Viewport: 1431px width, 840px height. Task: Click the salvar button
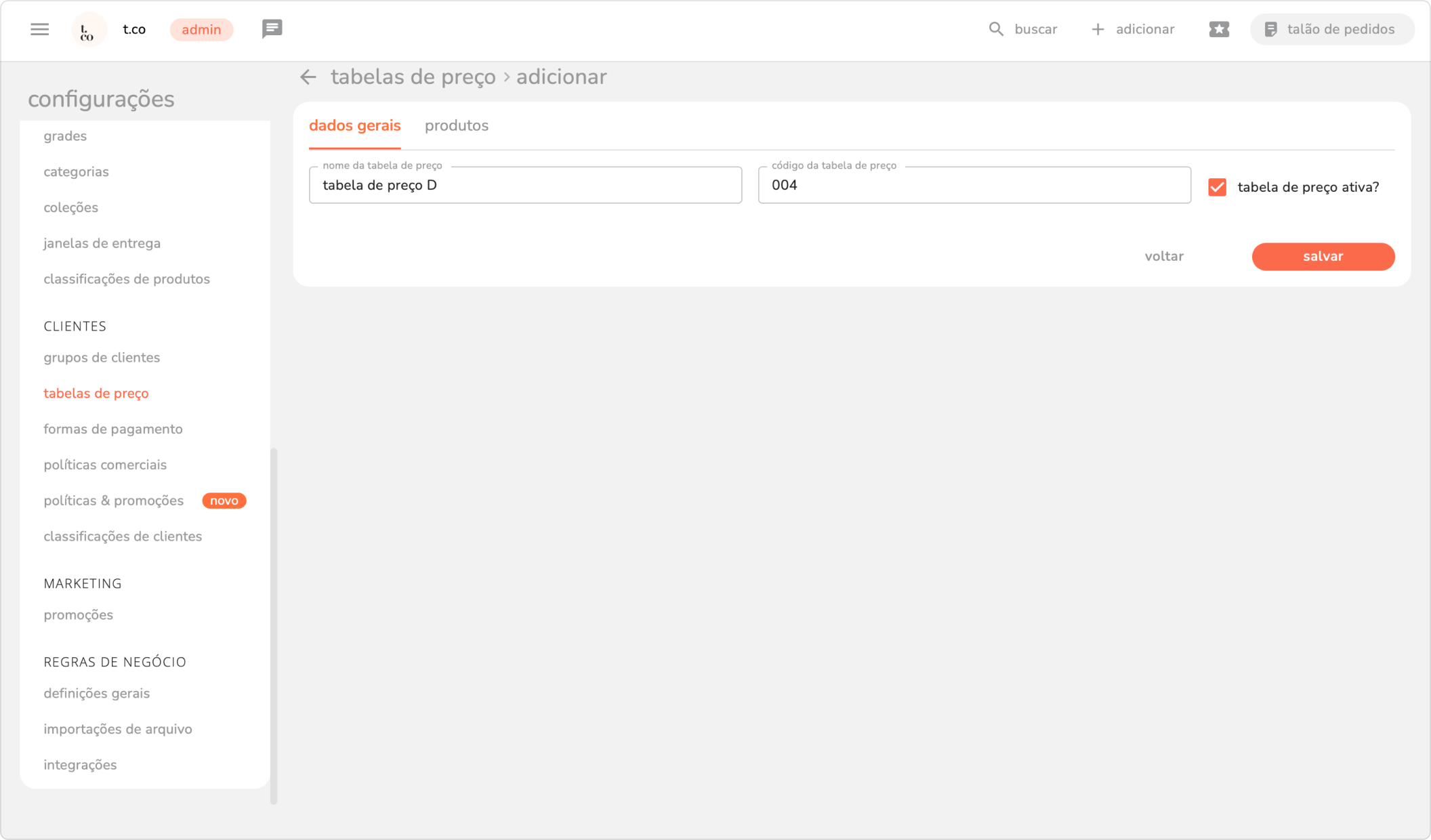1323,257
